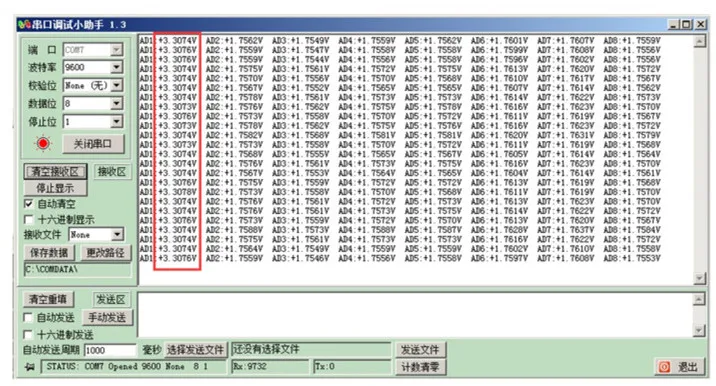Viewport: 716px width, 386px height.
Task: Enable 十六进制显示 hex display checkbox
Action: pyautogui.click(x=28, y=220)
